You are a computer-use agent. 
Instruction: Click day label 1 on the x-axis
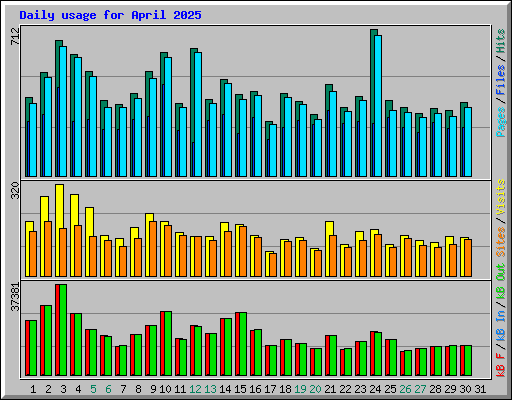[x=33, y=389]
